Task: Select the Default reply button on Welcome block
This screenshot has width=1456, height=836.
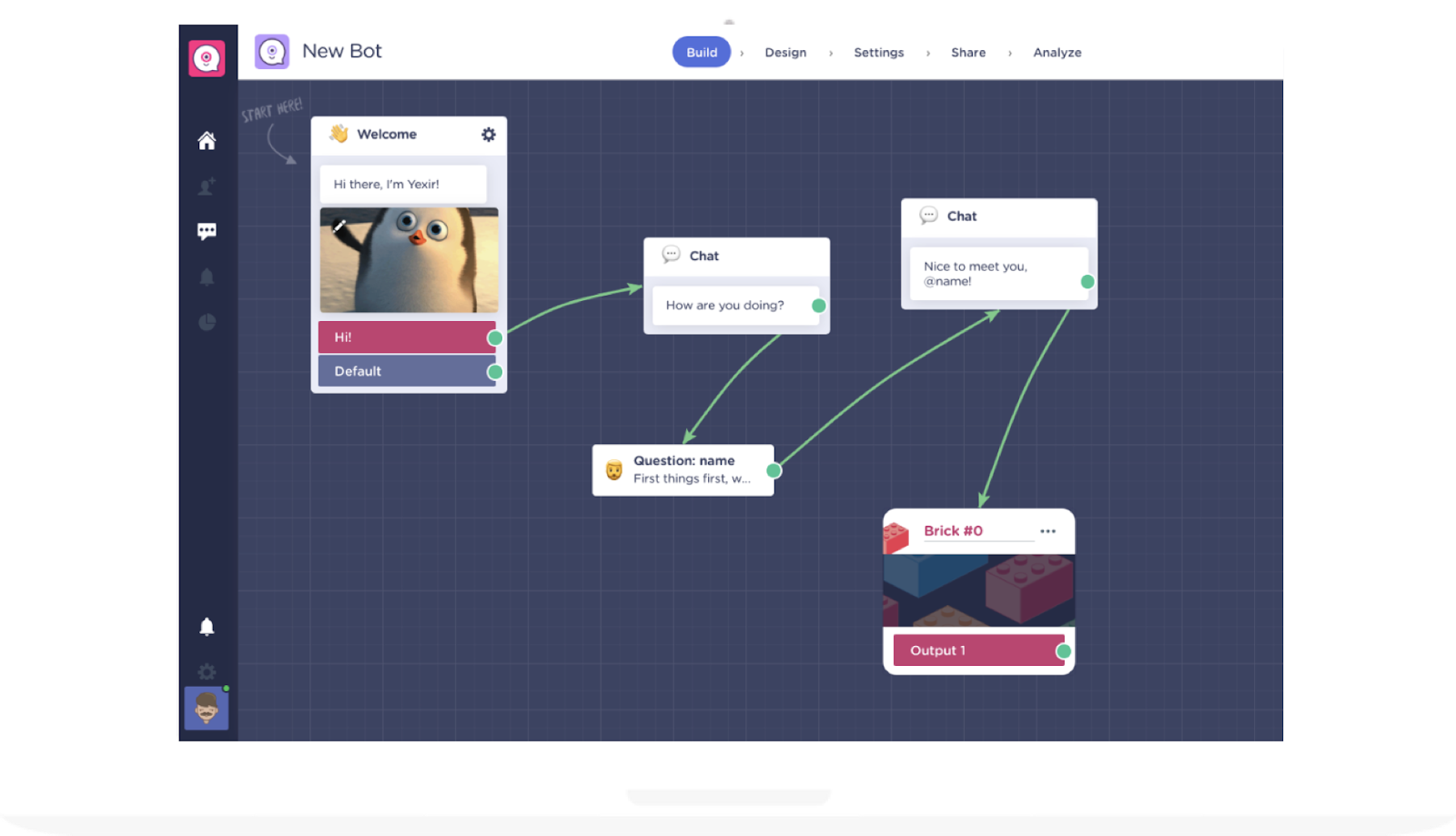Action: point(400,370)
